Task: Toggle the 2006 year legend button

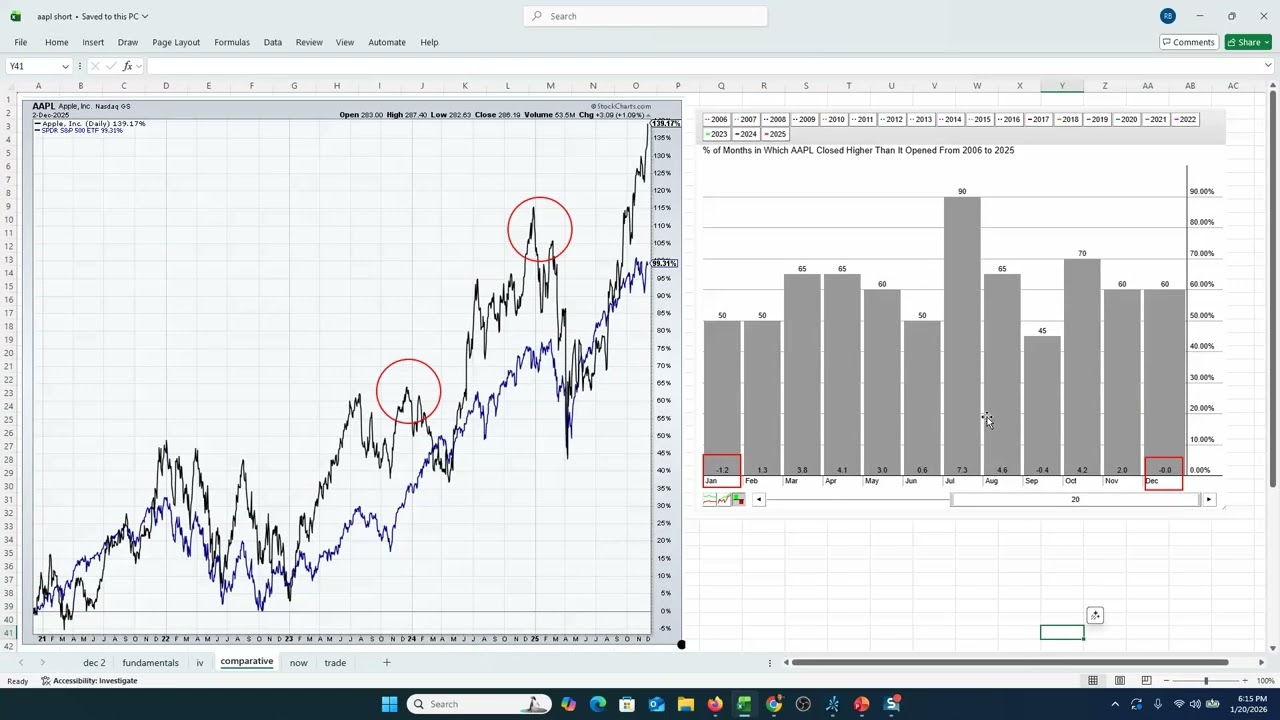Action: click(x=716, y=120)
